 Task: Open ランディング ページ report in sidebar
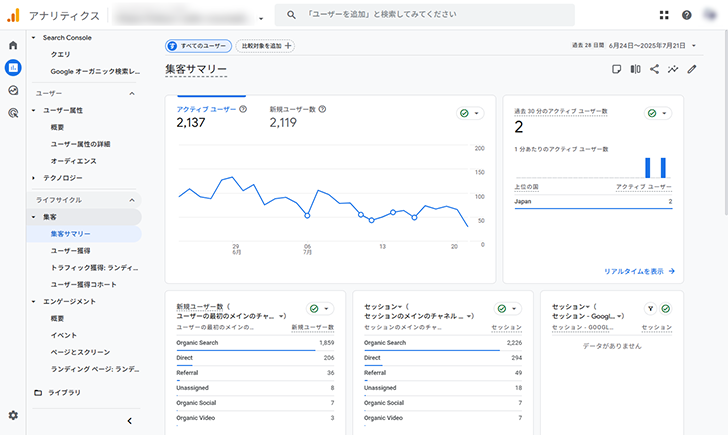tap(95, 369)
